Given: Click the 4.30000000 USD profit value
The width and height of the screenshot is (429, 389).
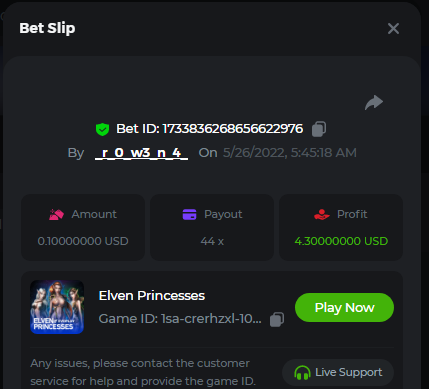Looking at the screenshot, I should [x=341, y=241].
